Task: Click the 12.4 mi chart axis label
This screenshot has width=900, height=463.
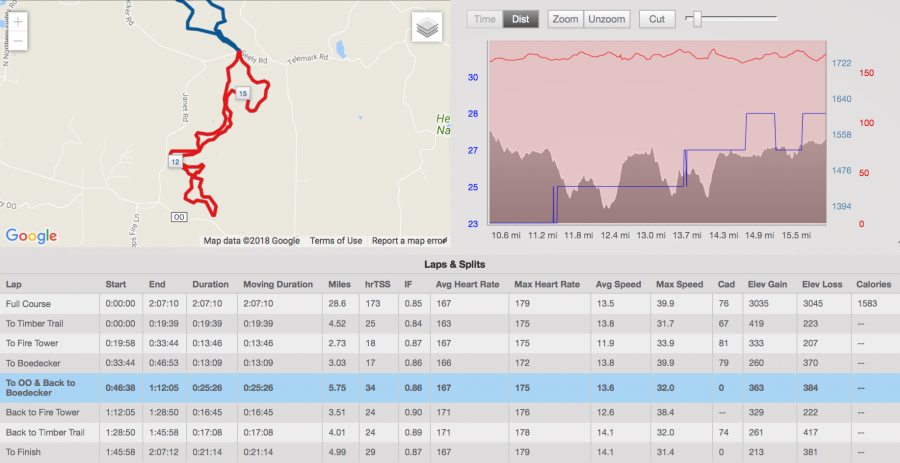Action: [615, 235]
